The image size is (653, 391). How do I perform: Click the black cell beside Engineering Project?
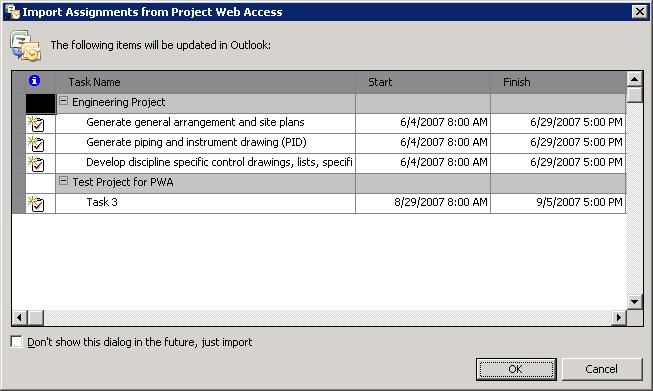click(40, 104)
